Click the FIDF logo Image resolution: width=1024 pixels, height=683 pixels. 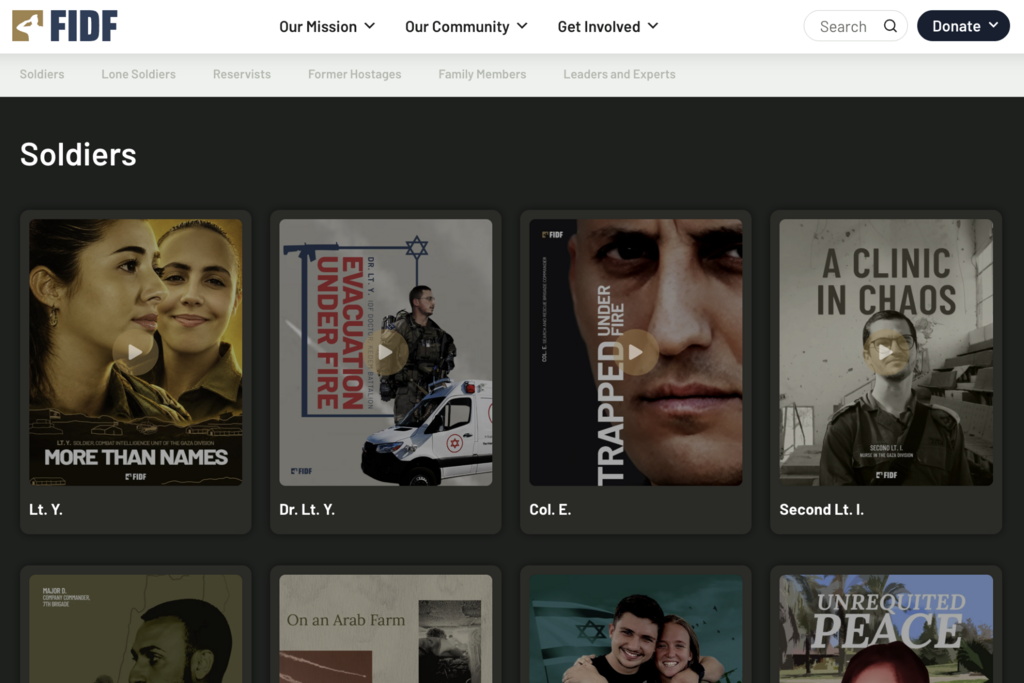[65, 26]
